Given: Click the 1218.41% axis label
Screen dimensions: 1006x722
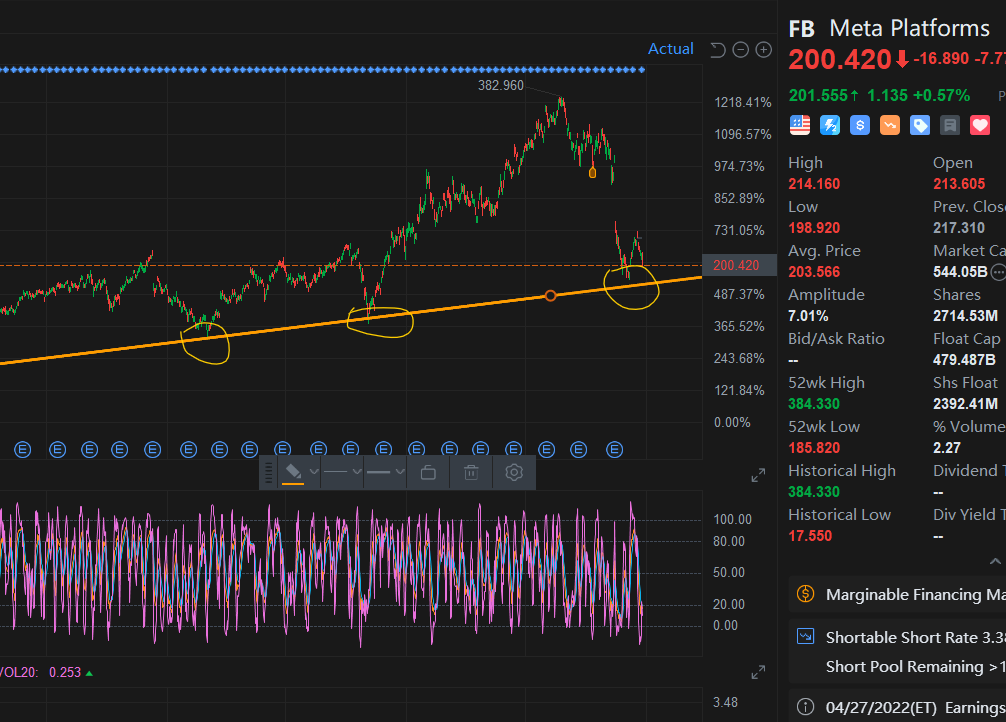Looking at the screenshot, I should [743, 103].
